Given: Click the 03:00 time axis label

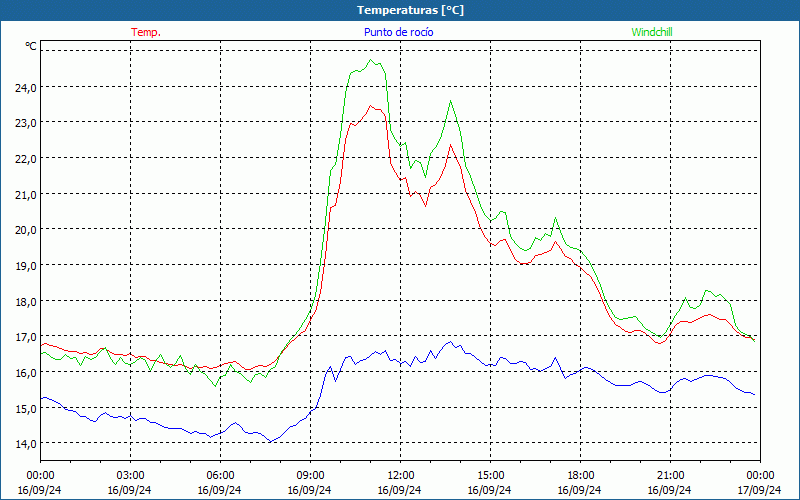Looking at the screenshot, I should (x=130, y=476).
